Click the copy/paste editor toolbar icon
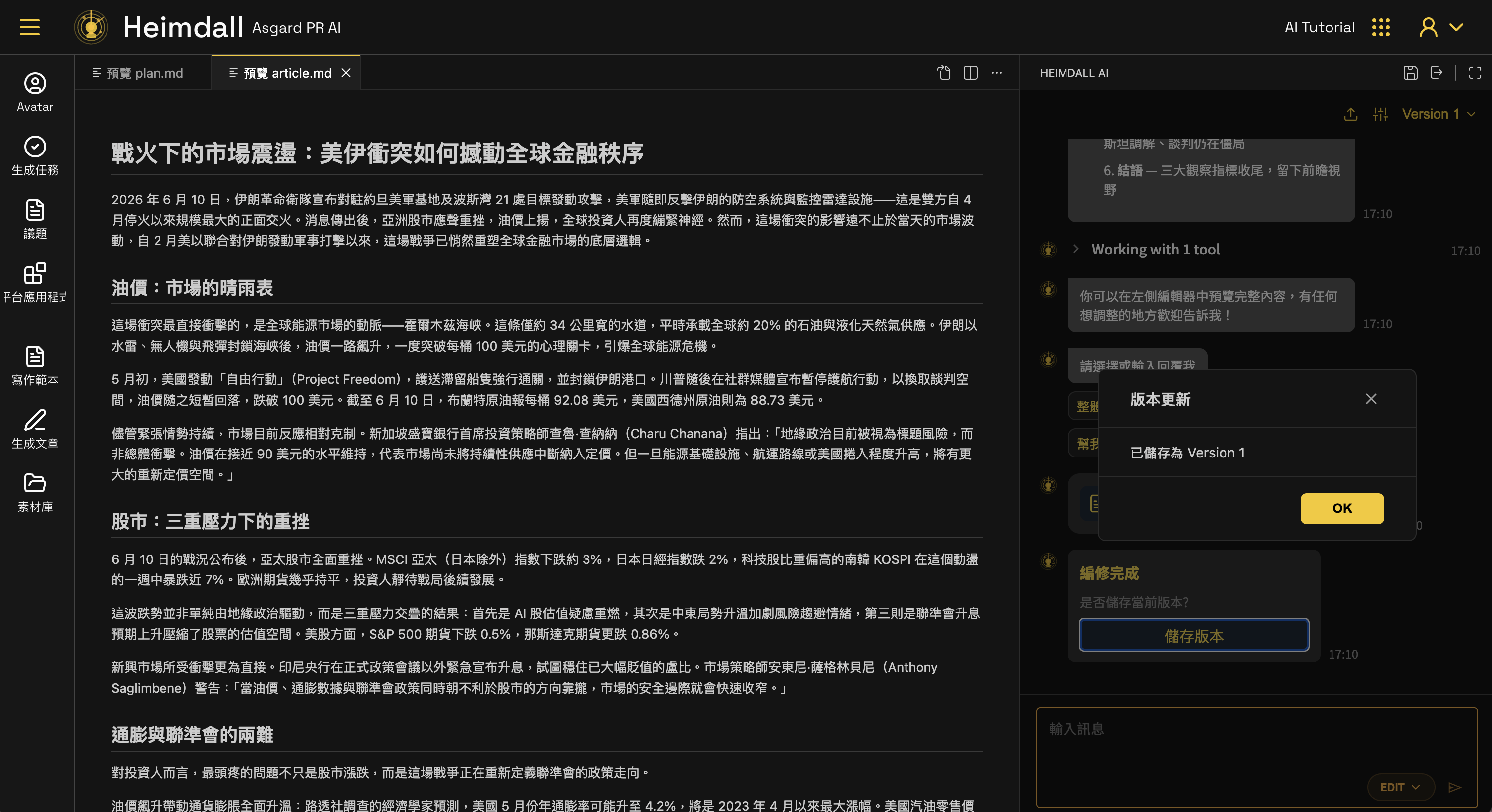The image size is (1492, 812). click(944, 73)
